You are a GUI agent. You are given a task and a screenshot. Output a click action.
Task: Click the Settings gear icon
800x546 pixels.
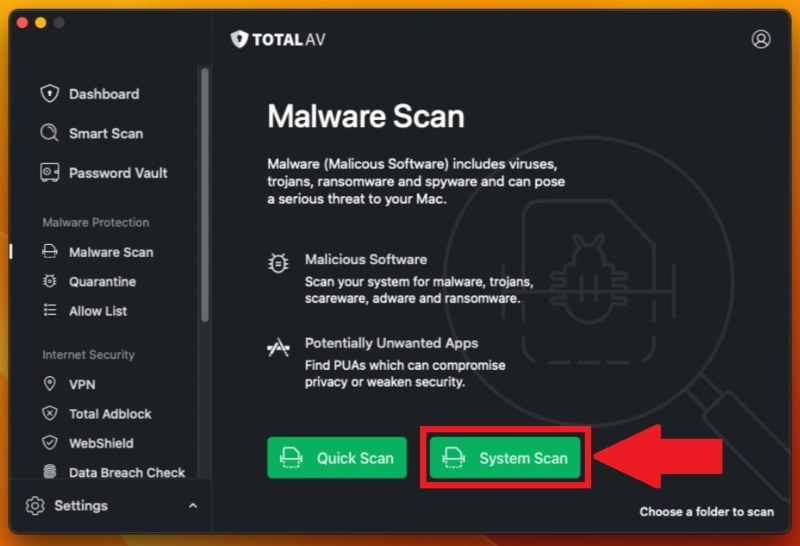[35, 506]
